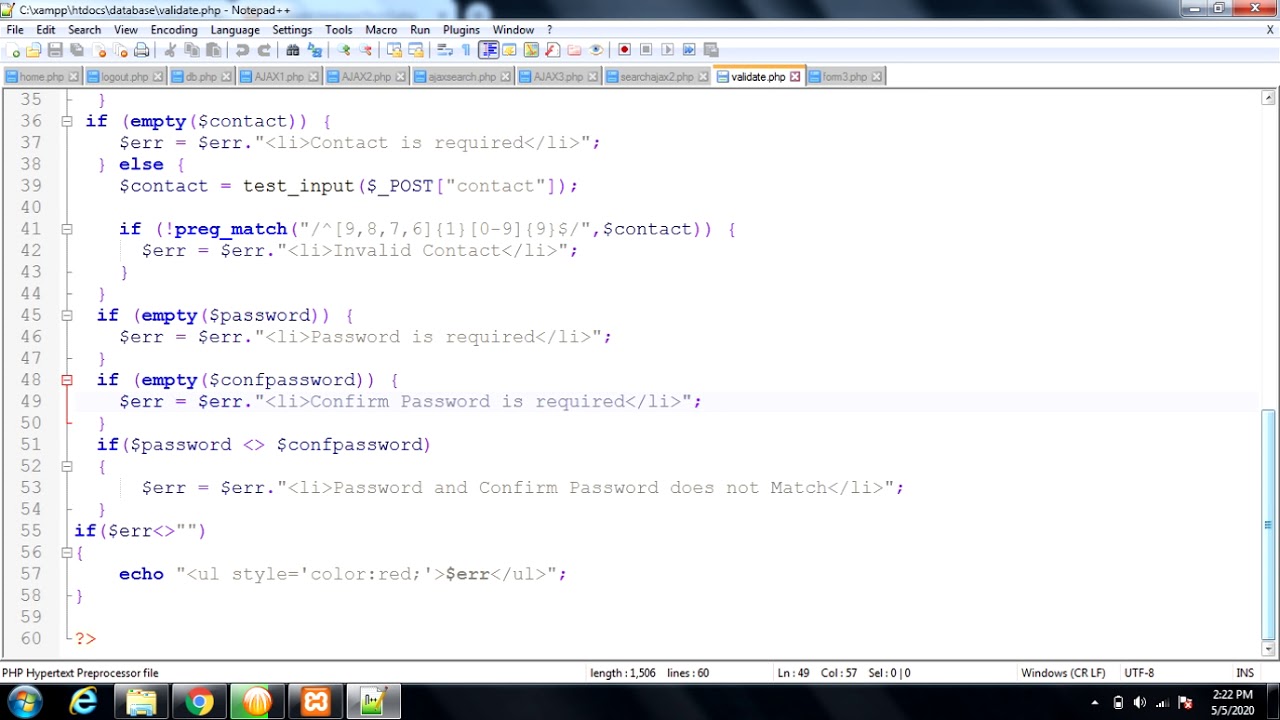Collapse the fold at line 56
Image resolution: width=1280 pixels, height=720 pixels.
point(67,552)
